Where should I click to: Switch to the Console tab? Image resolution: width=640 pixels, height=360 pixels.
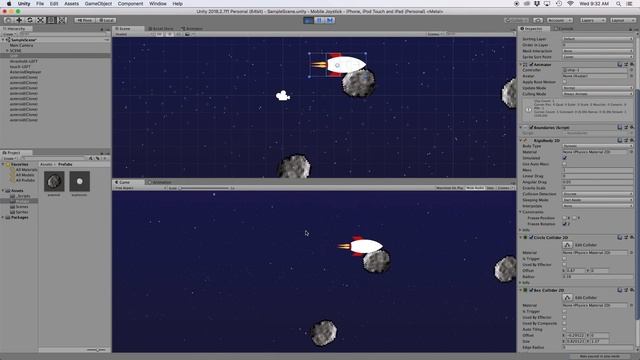point(564,29)
